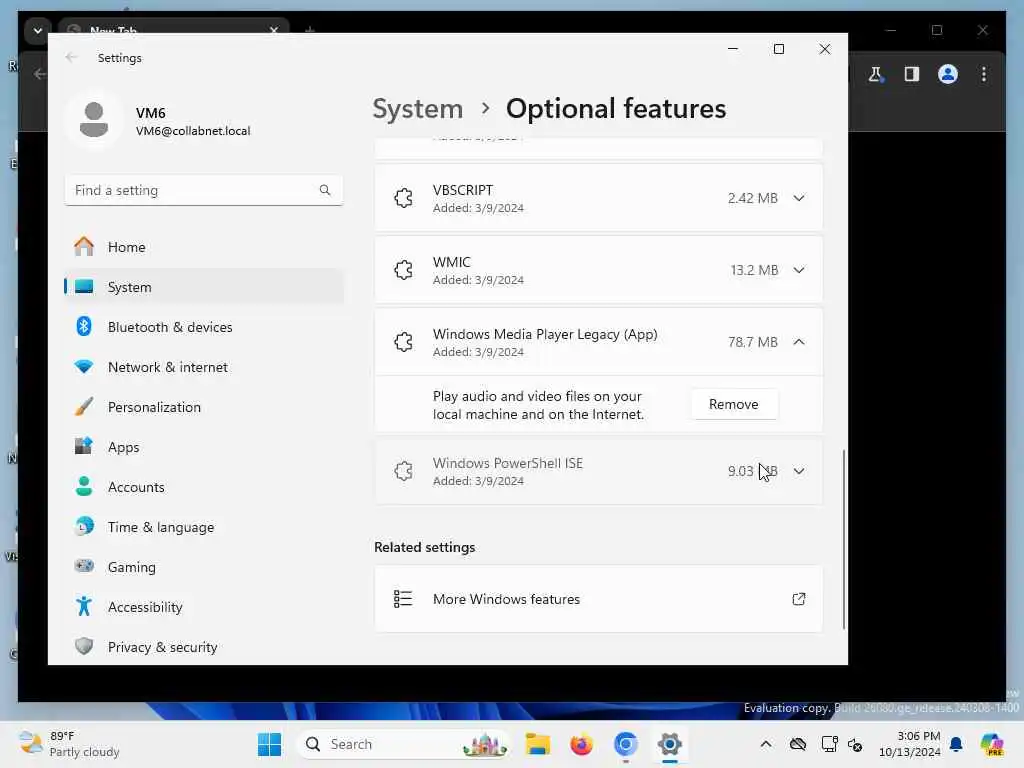
Task: Click the magnifier icon in Find a setting
Action: coord(325,190)
